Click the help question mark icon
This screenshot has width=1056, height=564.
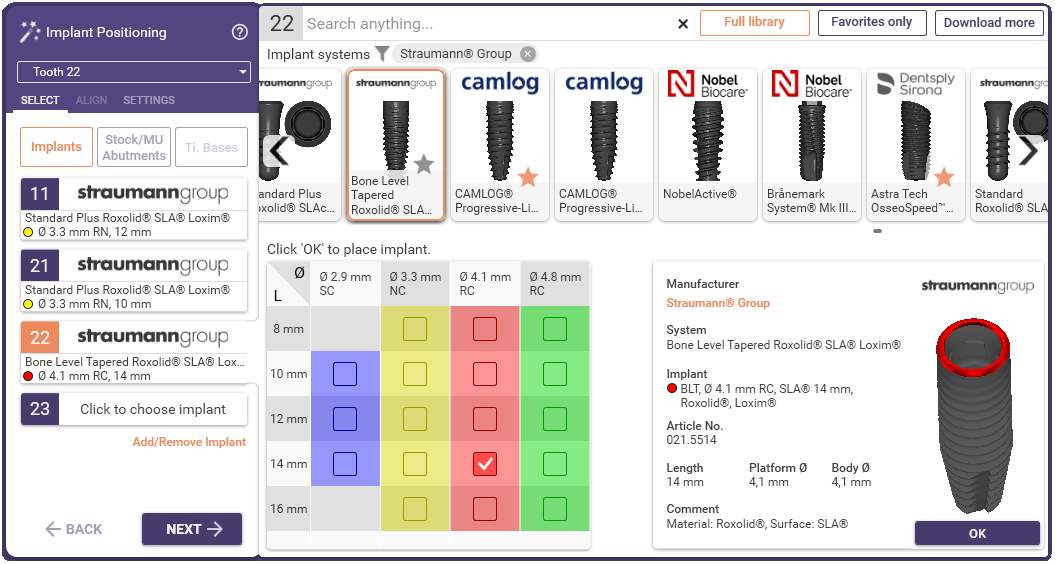[x=239, y=32]
